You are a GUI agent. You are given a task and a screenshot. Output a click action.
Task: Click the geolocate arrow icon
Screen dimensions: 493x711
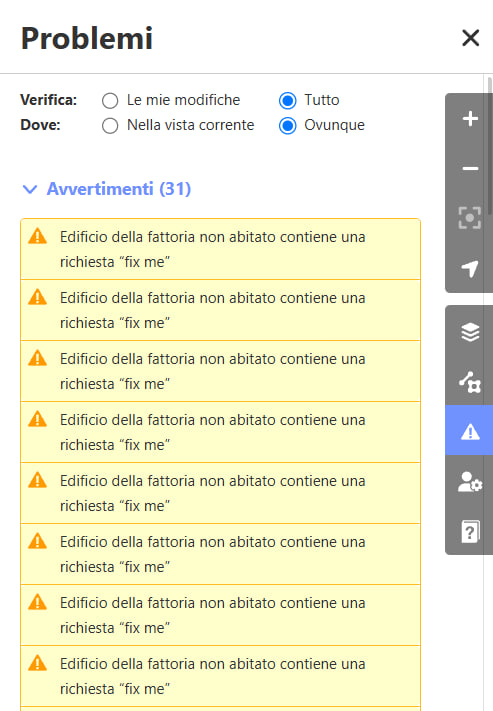tap(470, 268)
